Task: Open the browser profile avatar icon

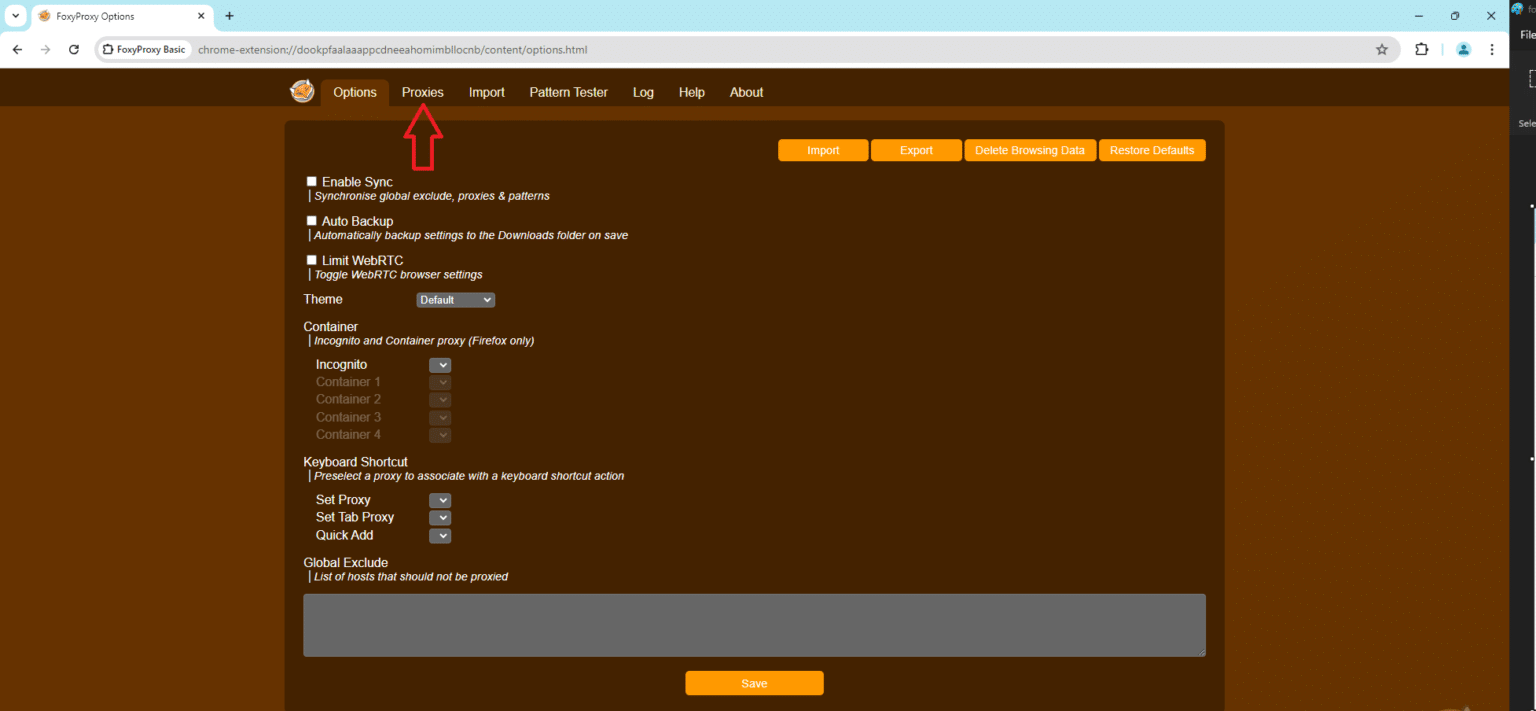Action: coord(1463,49)
